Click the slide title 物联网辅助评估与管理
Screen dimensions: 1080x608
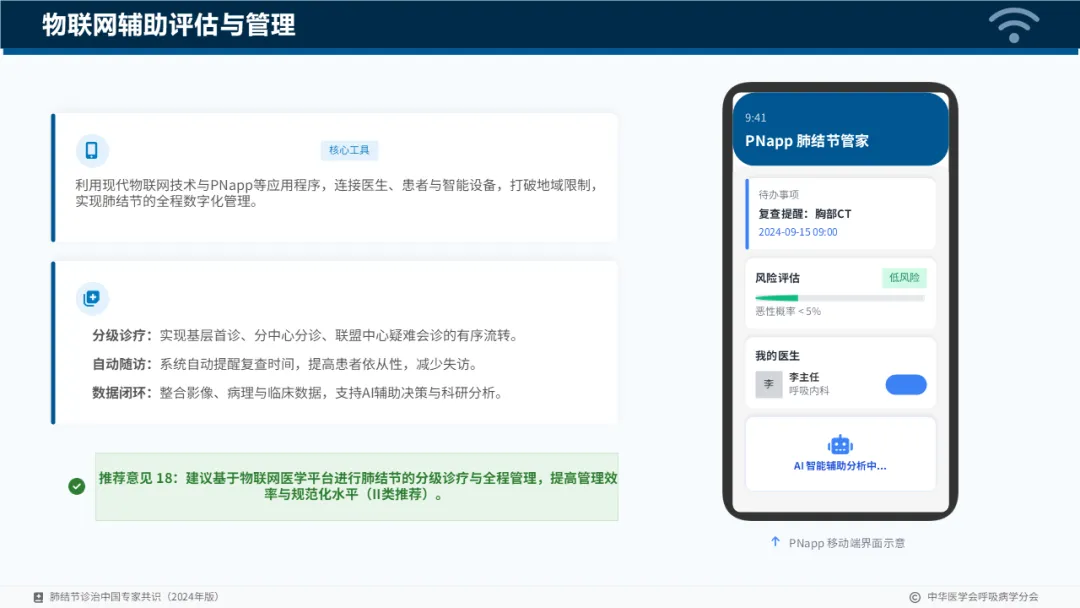[169, 25]
